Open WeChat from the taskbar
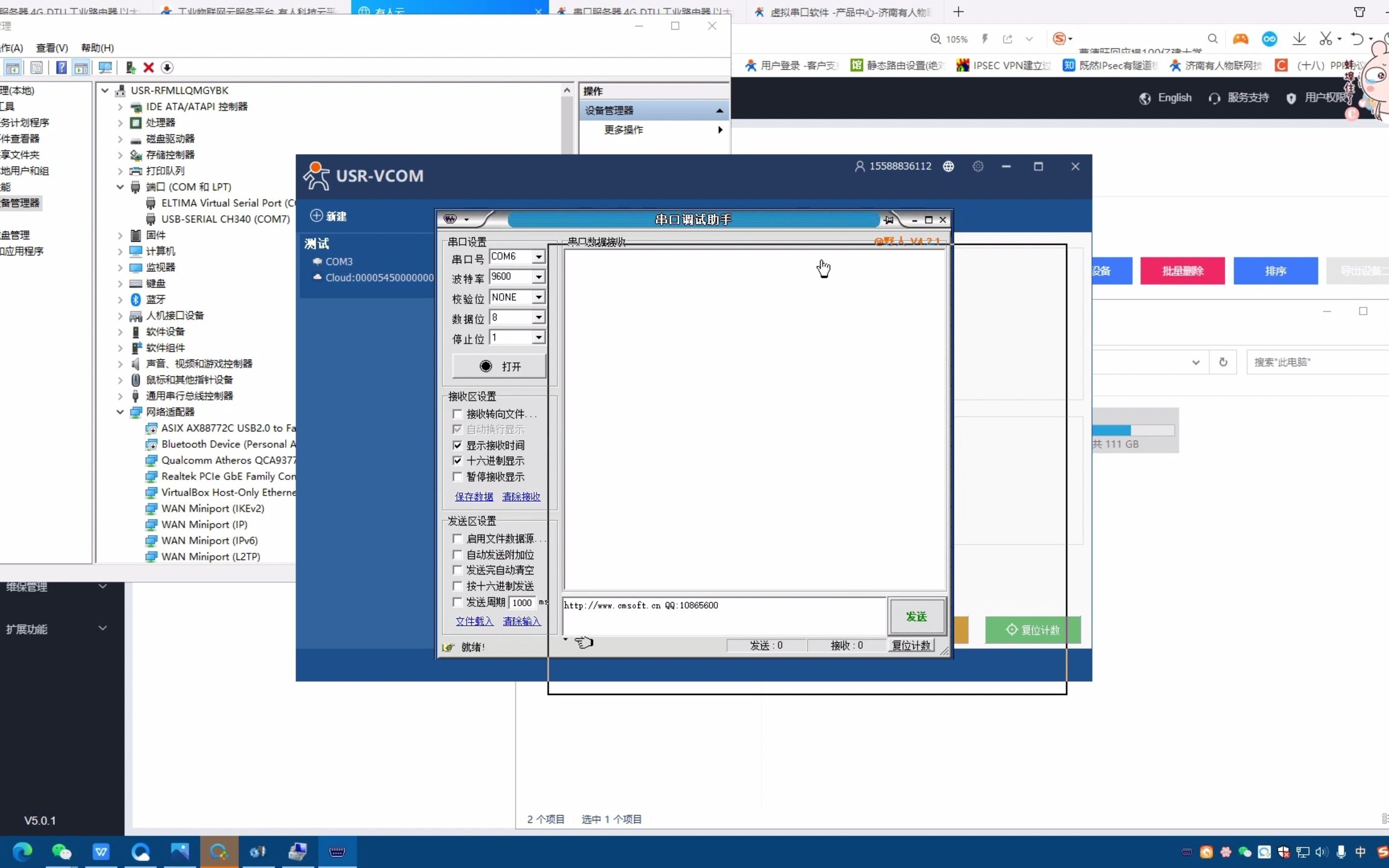Viewport: 1389px width, 868px height. [x=61, y=851]
